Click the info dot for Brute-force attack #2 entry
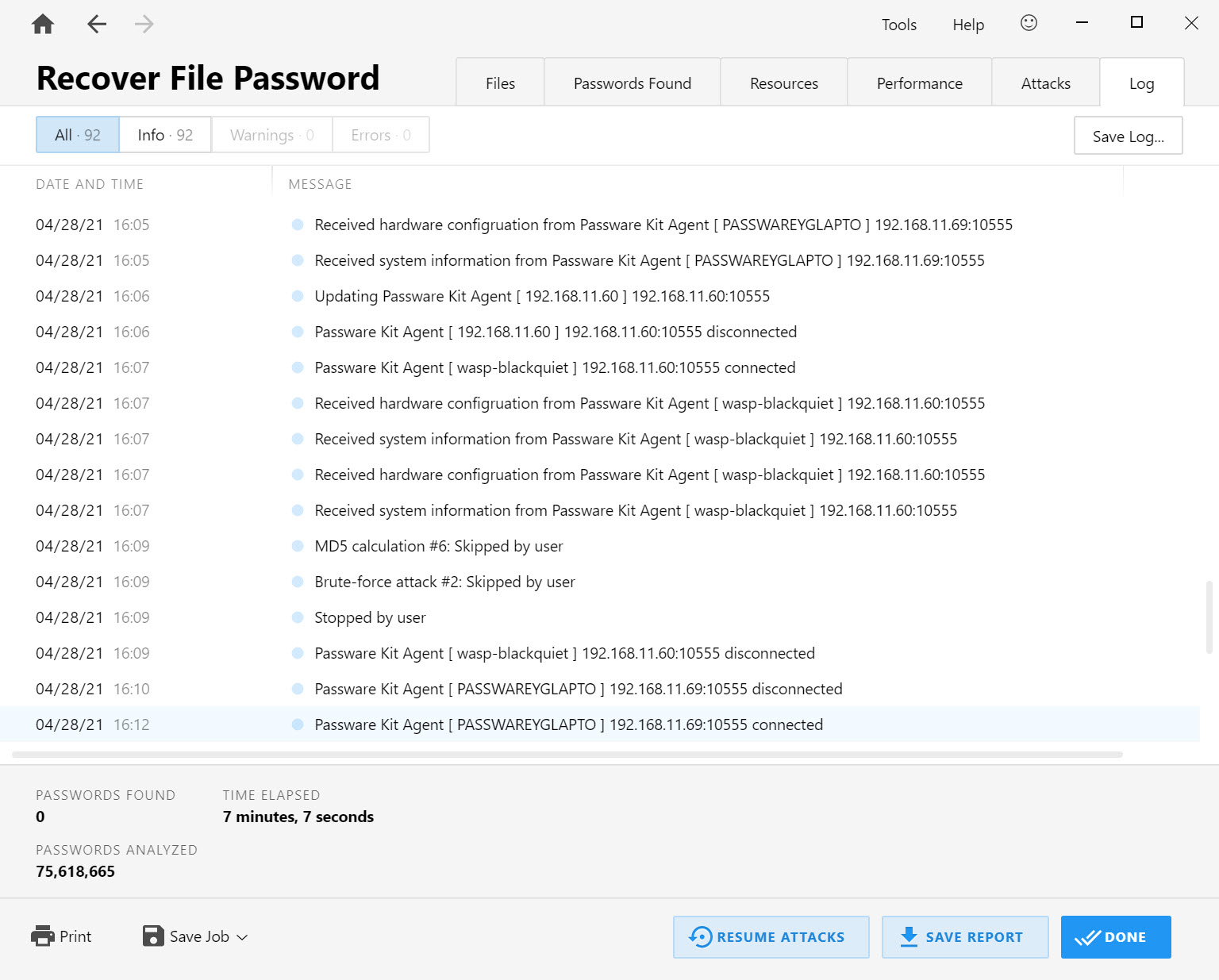The image size is (1219, 980). pos(298,582)
